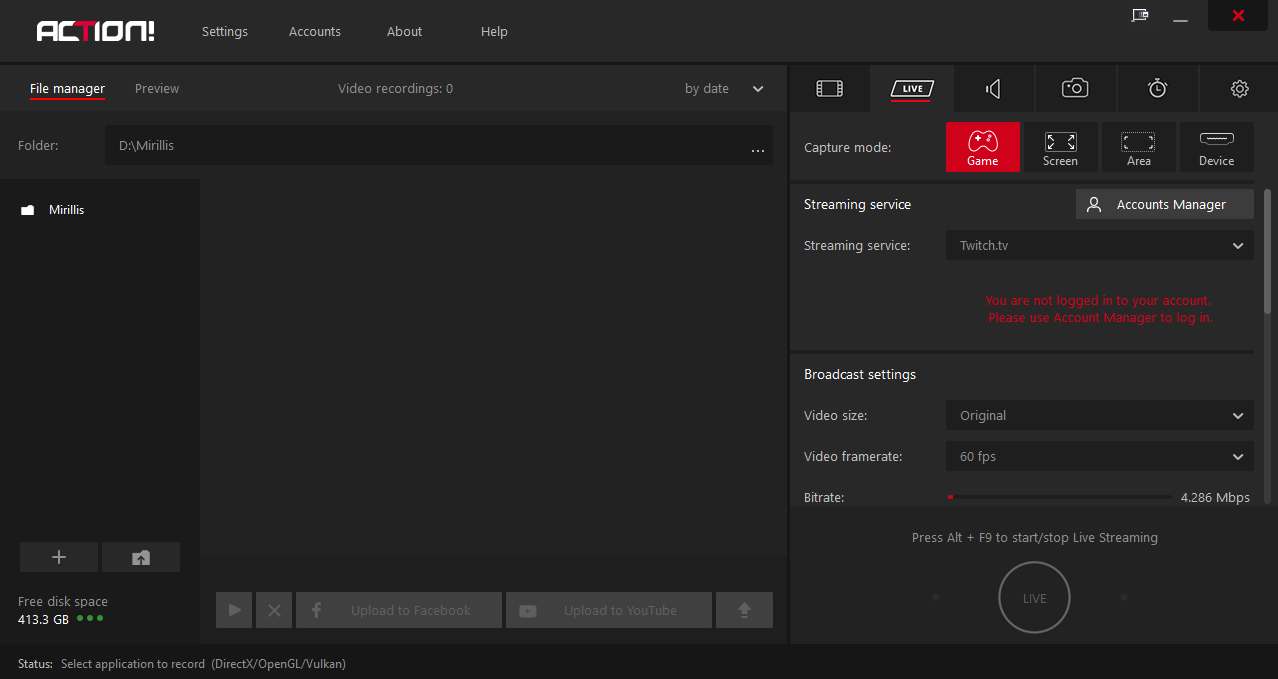Click the upload arrow icon next to YouTube

(x=744, y=610)
